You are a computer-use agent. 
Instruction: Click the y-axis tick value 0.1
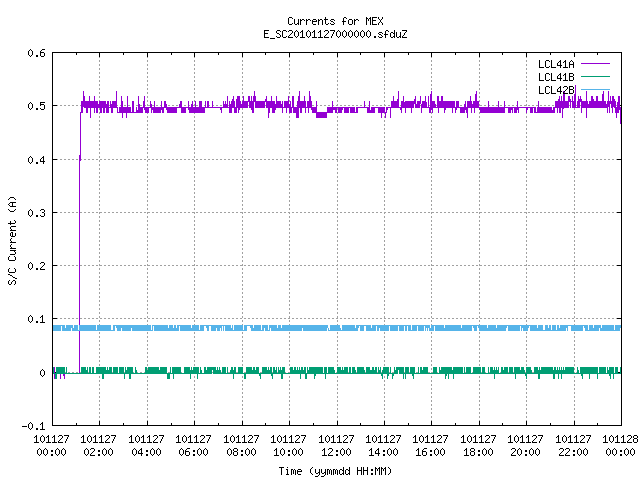(36, 319)
